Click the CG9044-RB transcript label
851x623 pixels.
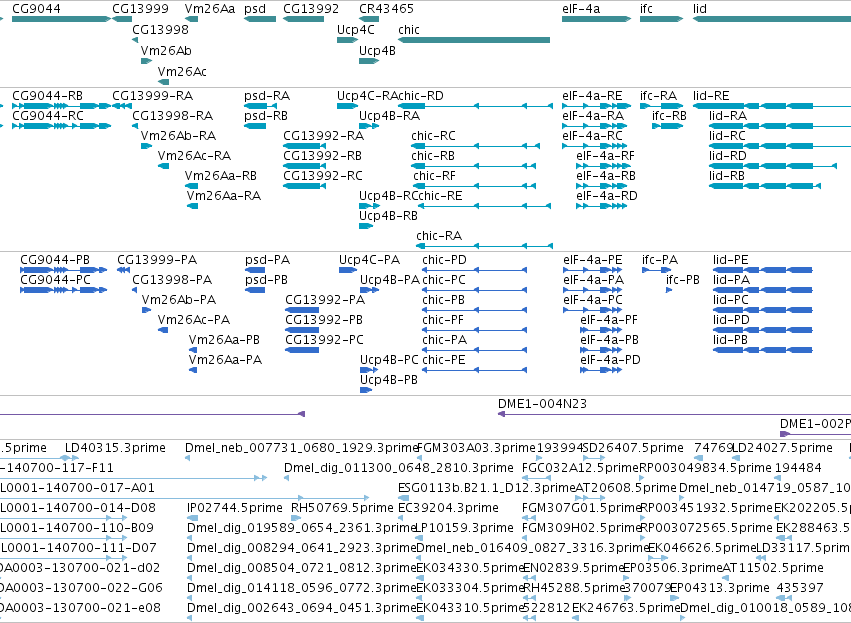pos(48,96)
